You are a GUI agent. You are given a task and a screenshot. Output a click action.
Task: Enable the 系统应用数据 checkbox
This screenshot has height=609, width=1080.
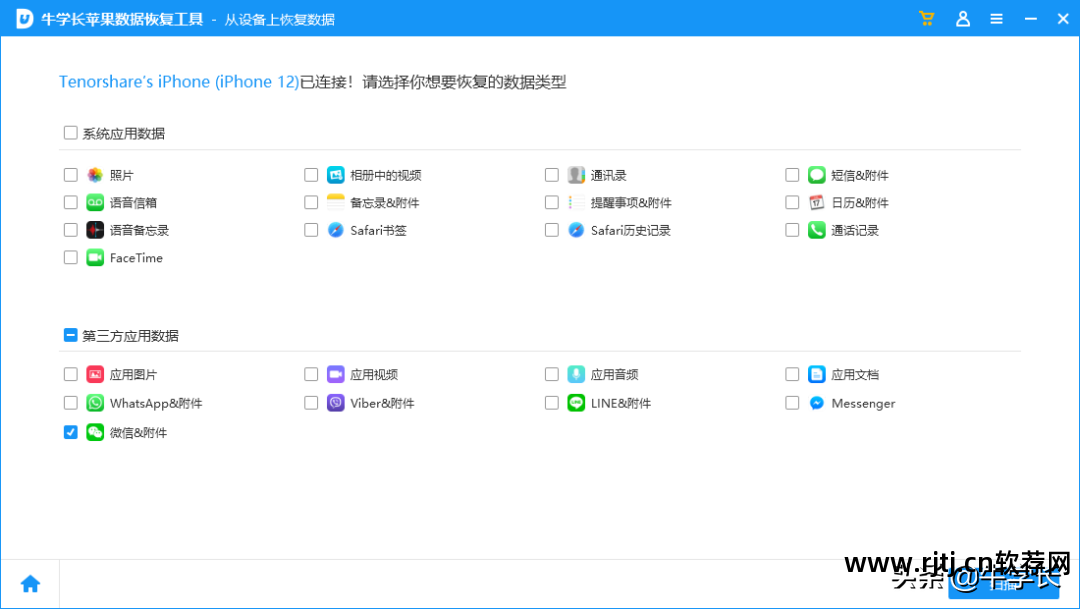click(x=70, y=132)
